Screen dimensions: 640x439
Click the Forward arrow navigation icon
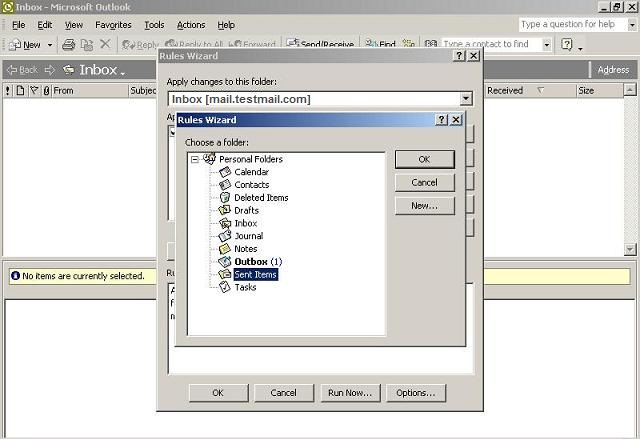click(50, 70)
